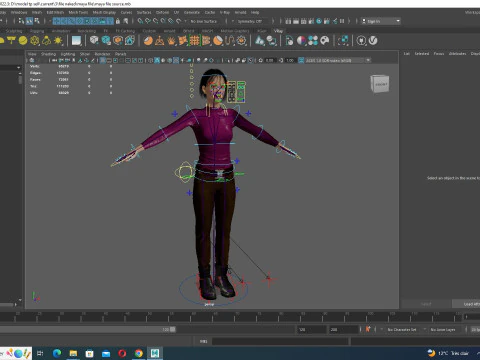This screenshot has height=360, width=480.
Task: Open the Edit Mesh menu
Action: [55, 12]
